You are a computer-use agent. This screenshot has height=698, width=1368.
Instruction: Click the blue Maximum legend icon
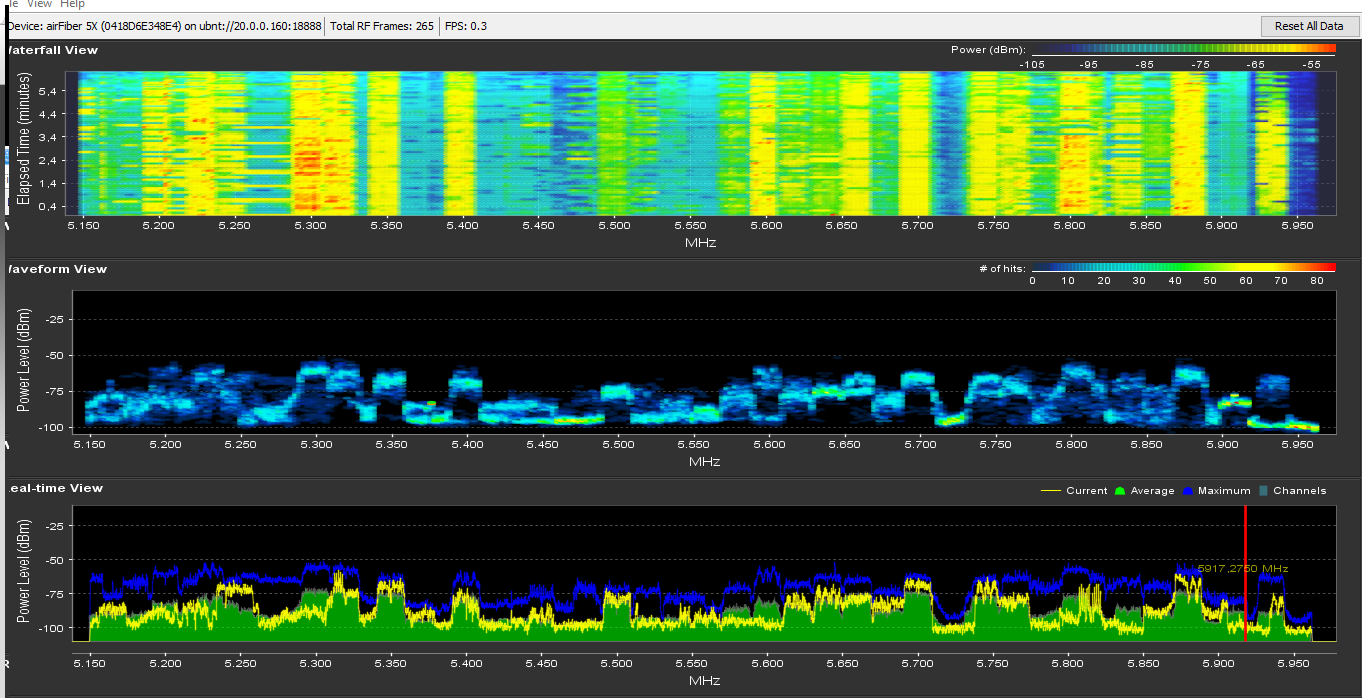pyautogui.click(x=1188, y=491)
